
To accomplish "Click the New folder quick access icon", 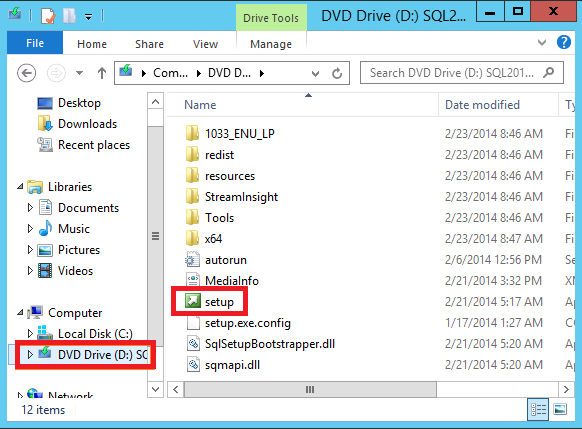I will 69,16.
